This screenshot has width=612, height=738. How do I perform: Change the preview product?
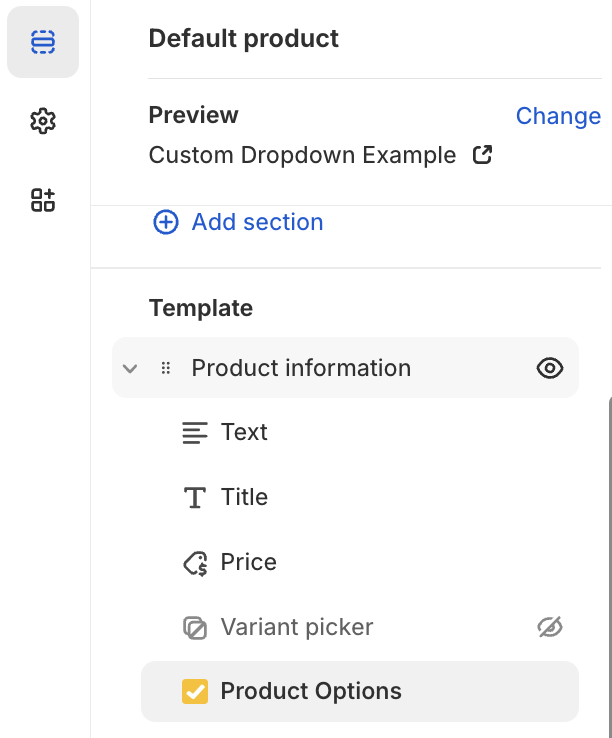tap(558, 116)
